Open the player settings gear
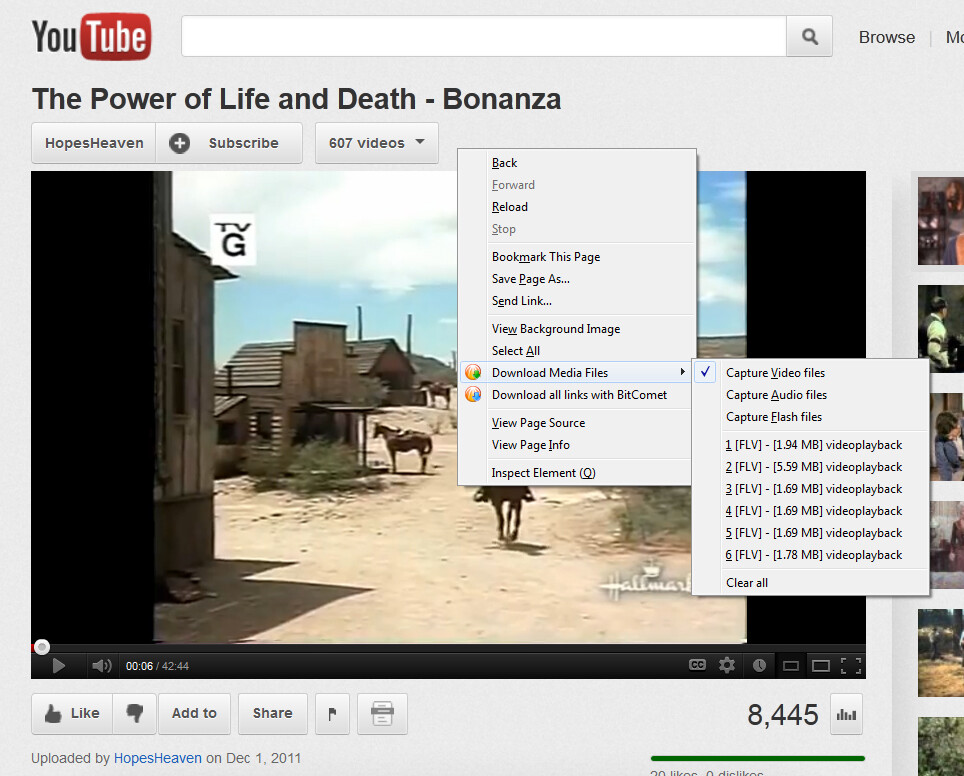The image size is (964, 776). coord(727,665)
